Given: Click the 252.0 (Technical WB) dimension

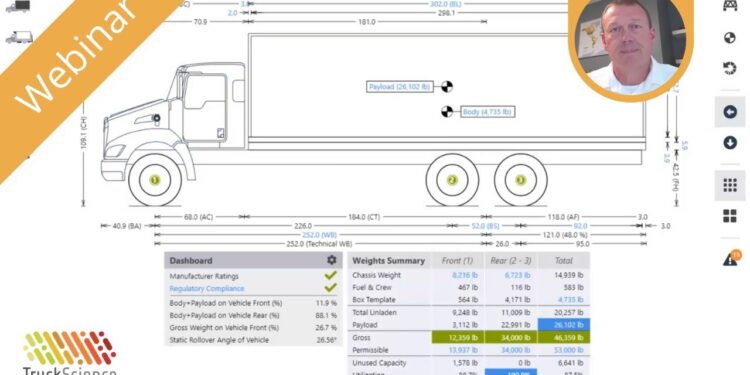Looking at the screenshot, I should pyautogui.click(x=319, y=244).
